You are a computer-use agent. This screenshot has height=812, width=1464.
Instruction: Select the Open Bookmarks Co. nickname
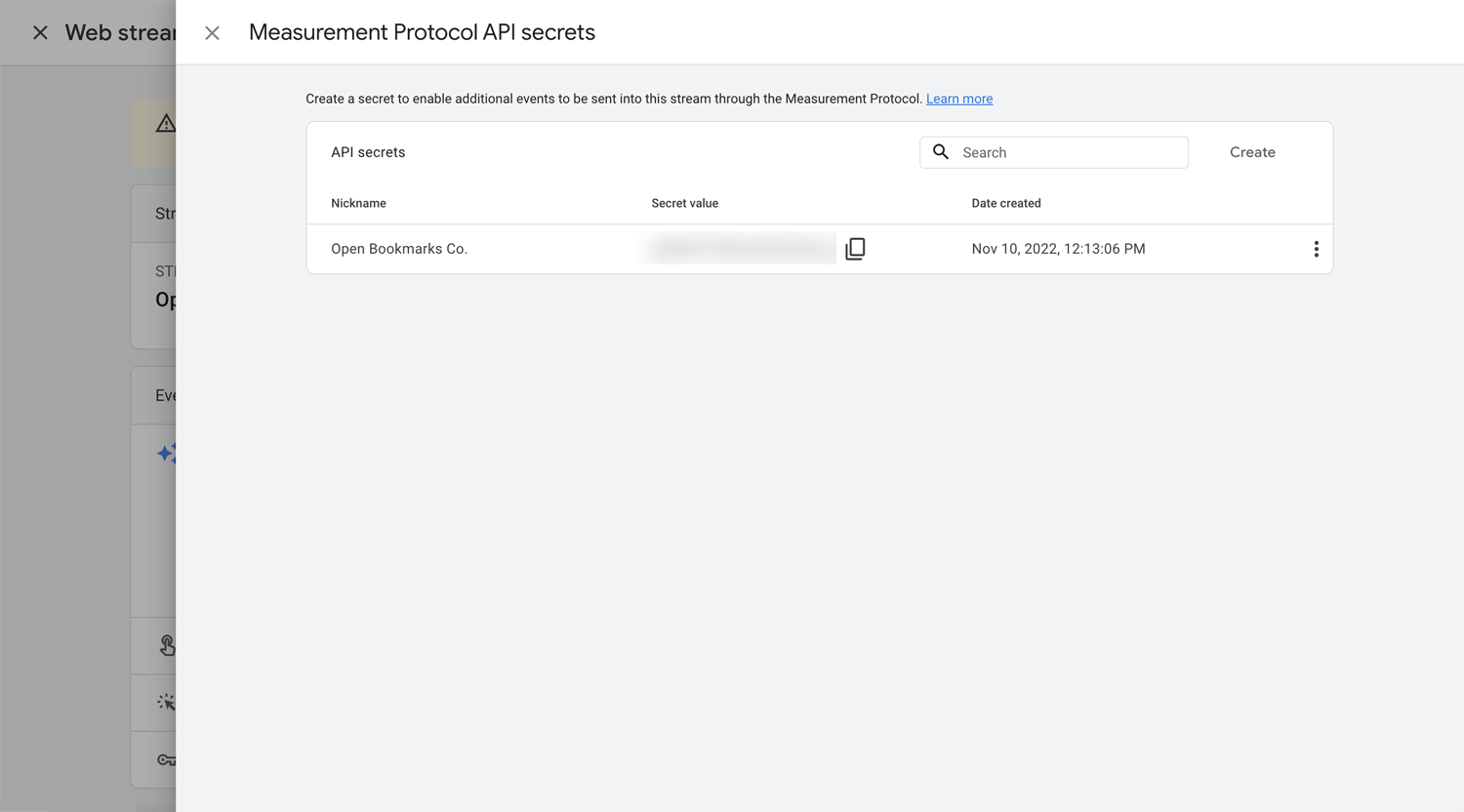point(399,249)
